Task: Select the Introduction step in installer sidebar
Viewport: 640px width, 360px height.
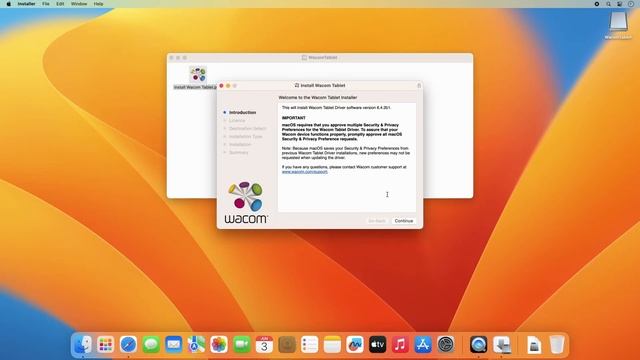Action: [x=242, y=112]
